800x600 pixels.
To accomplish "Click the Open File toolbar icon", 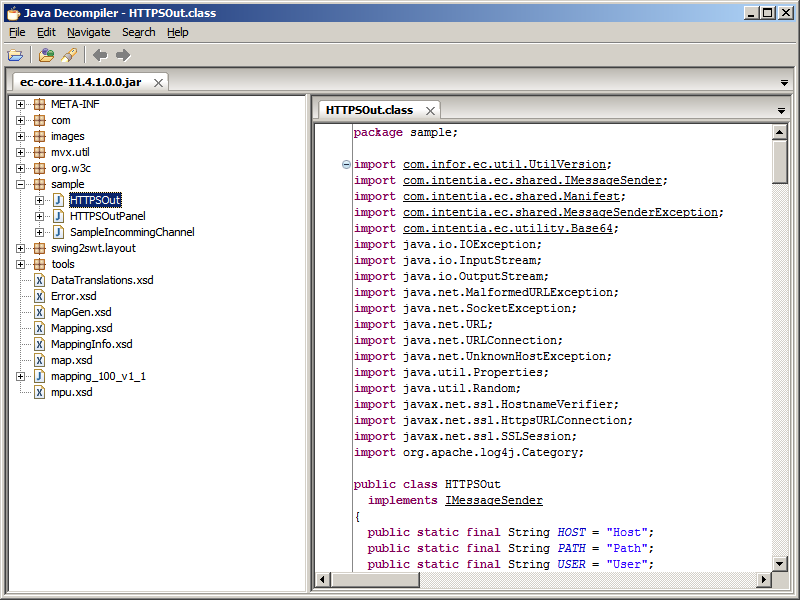I will [15, 55].
